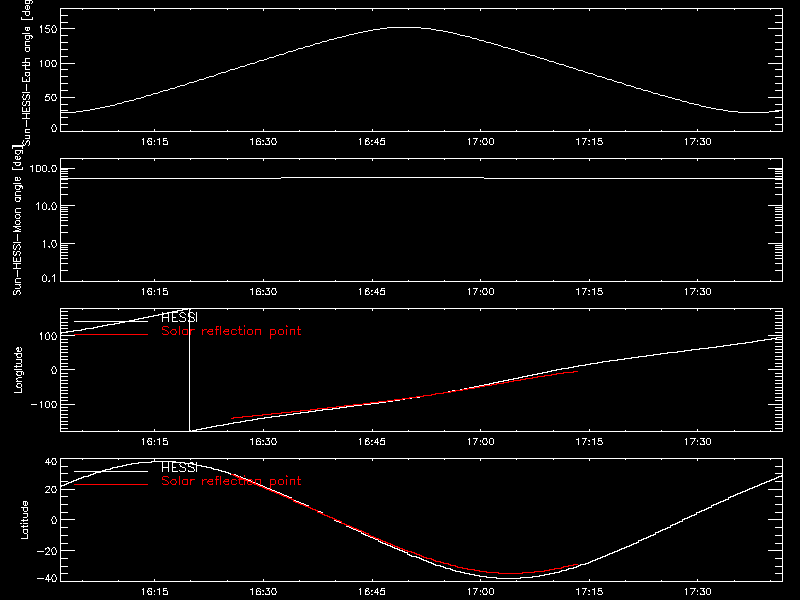
Task: Click the -100 tick on Longitude plot
Action: 44,404
